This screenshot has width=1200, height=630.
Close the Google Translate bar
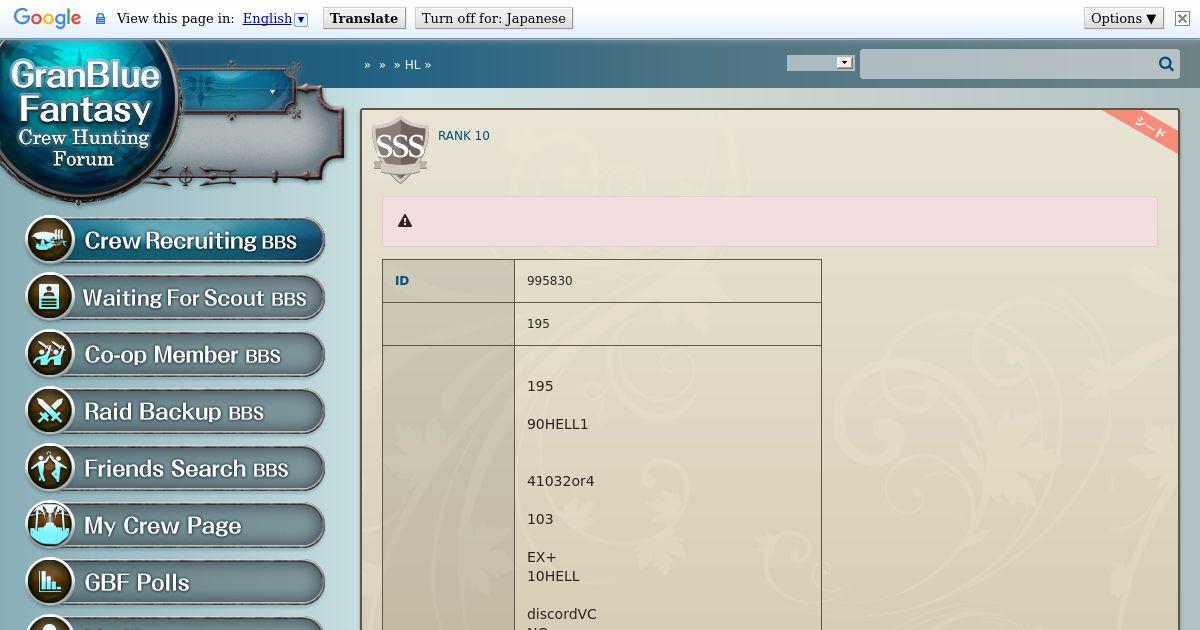[1181, 18]
